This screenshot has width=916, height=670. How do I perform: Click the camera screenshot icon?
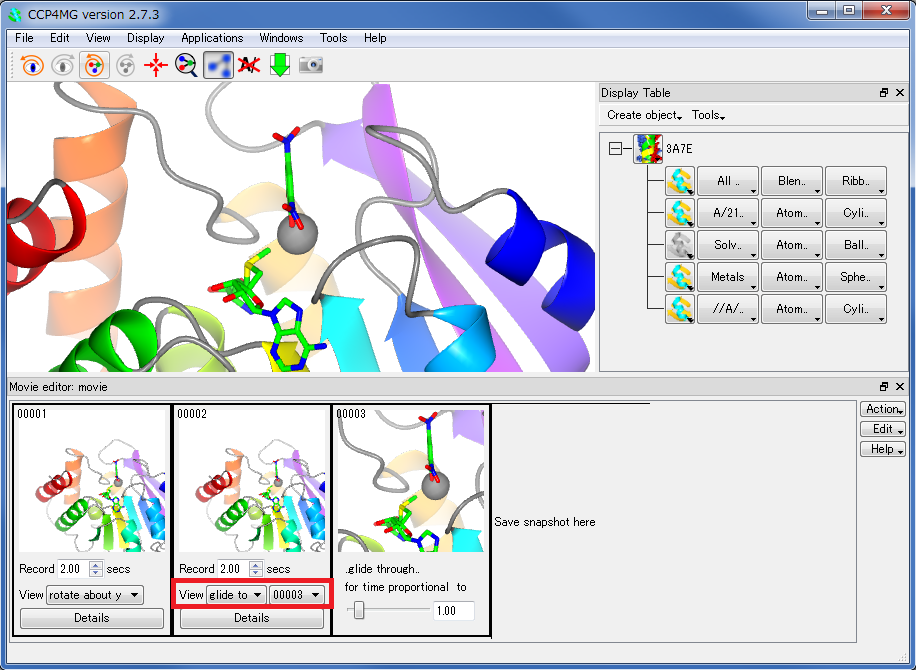tap(311, 65)
